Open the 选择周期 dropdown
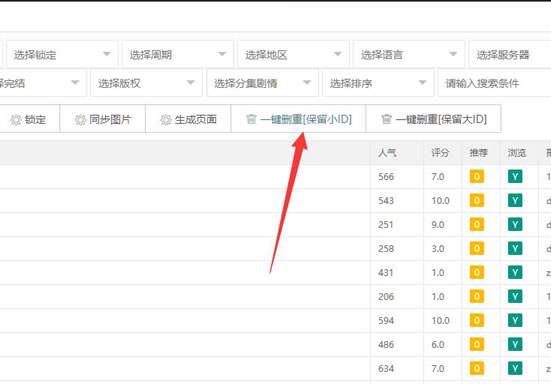551x384 pixels. click(177, 54)
